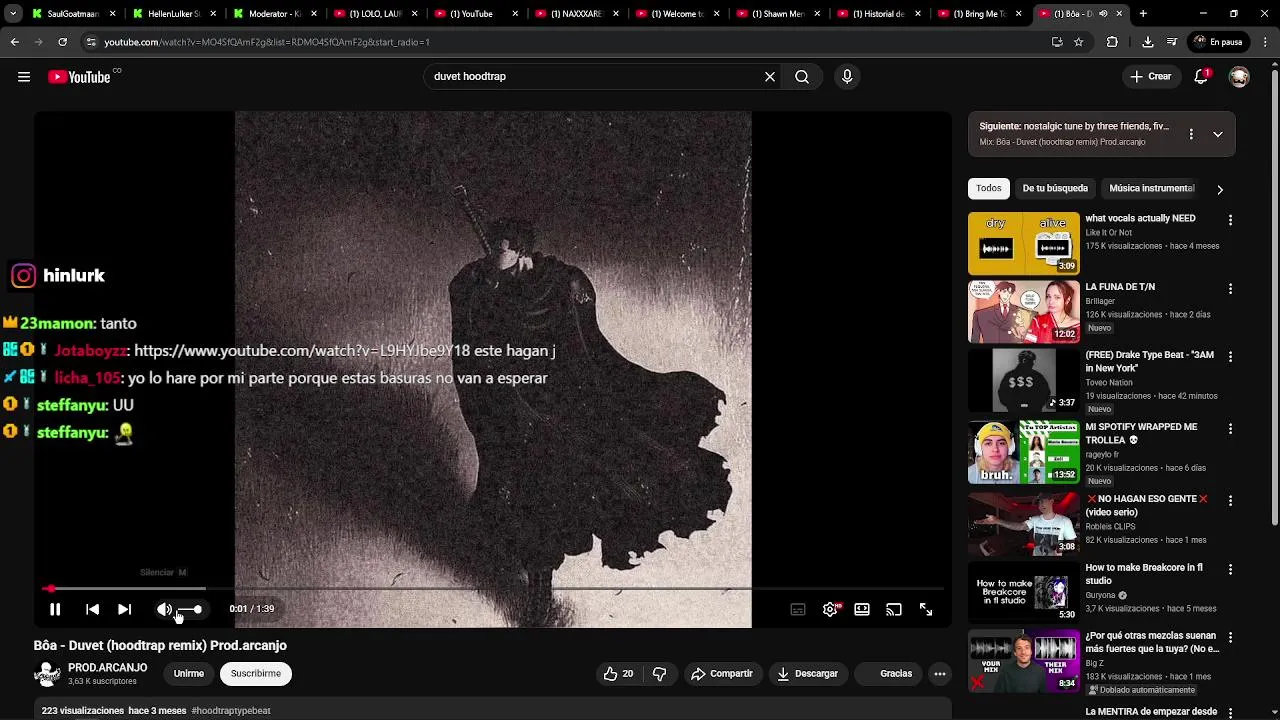Open the Drake Type Beat video title
The height and width of the screenshot is (720, 1280).
1149,362
